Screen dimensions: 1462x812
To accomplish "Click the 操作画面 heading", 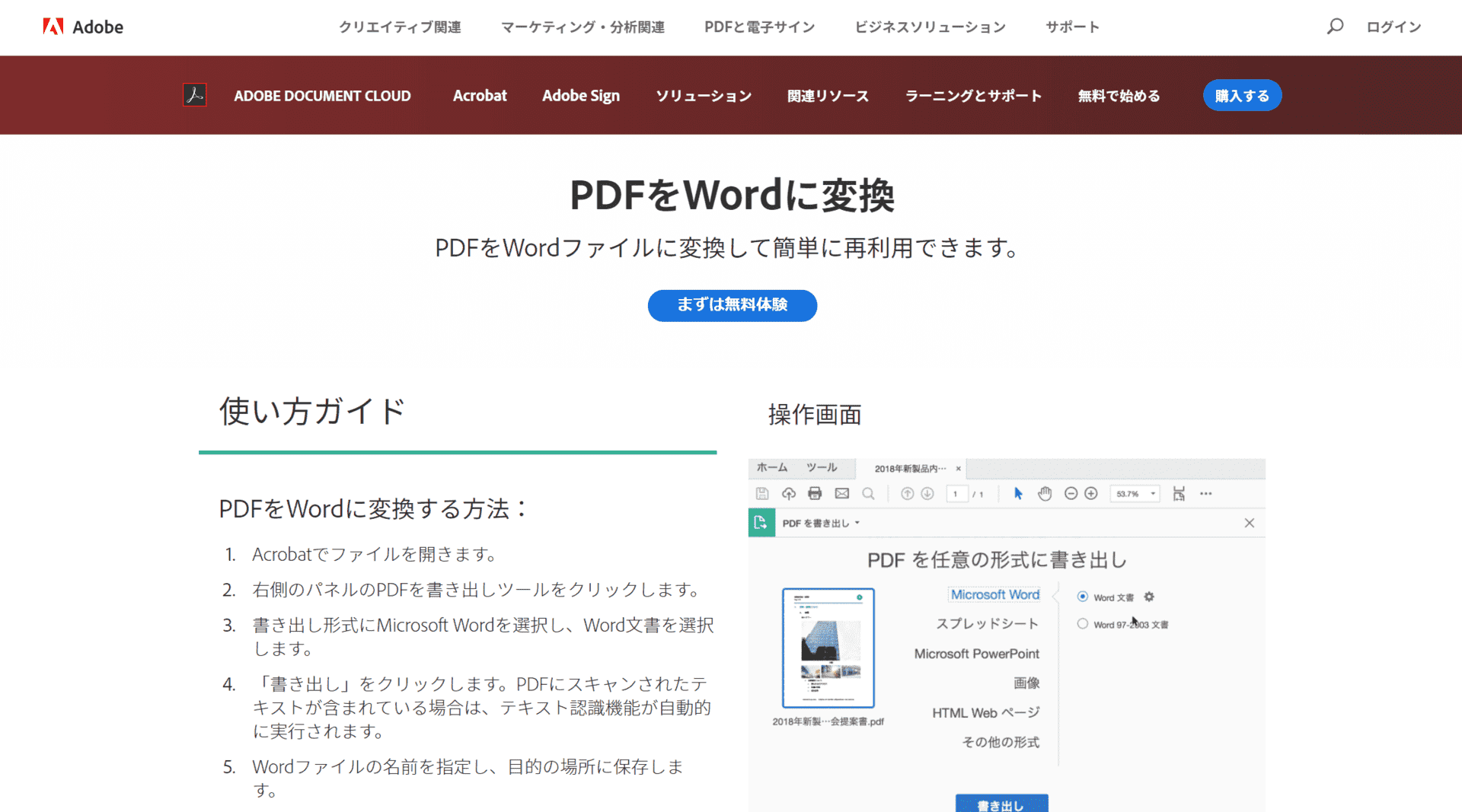I will coord(815,415).
